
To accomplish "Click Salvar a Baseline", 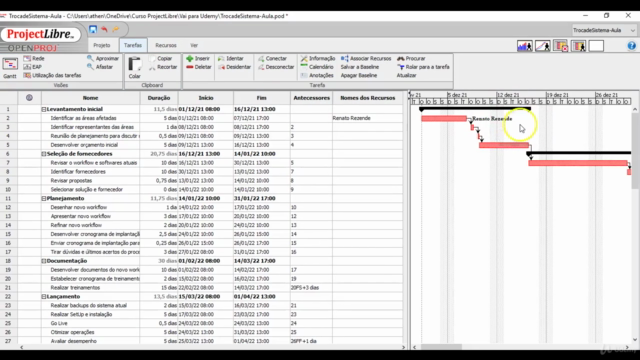I will 360,67.
